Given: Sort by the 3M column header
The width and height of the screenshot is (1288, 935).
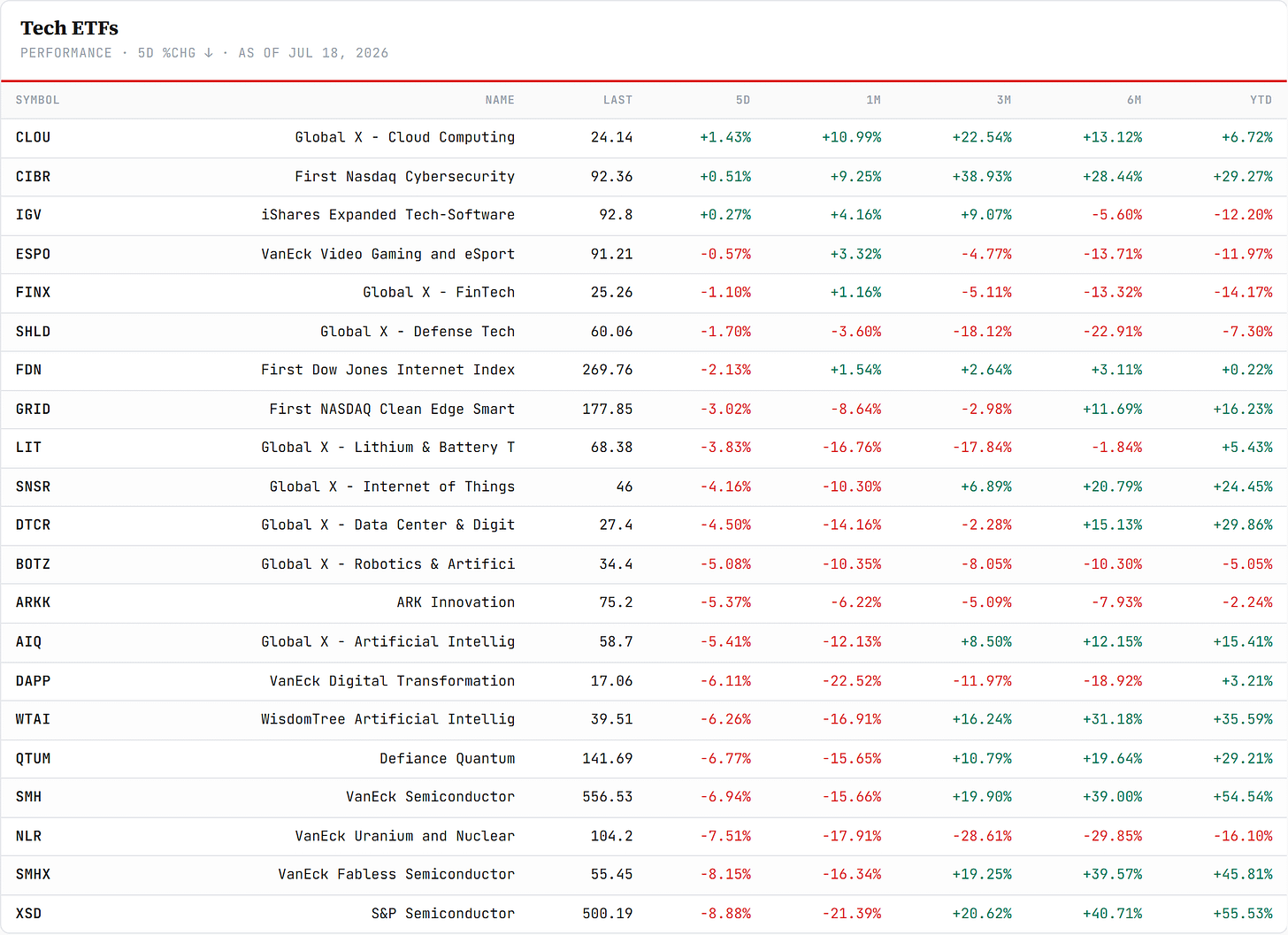Looking at the screenshot, I should click(1004, 100).
